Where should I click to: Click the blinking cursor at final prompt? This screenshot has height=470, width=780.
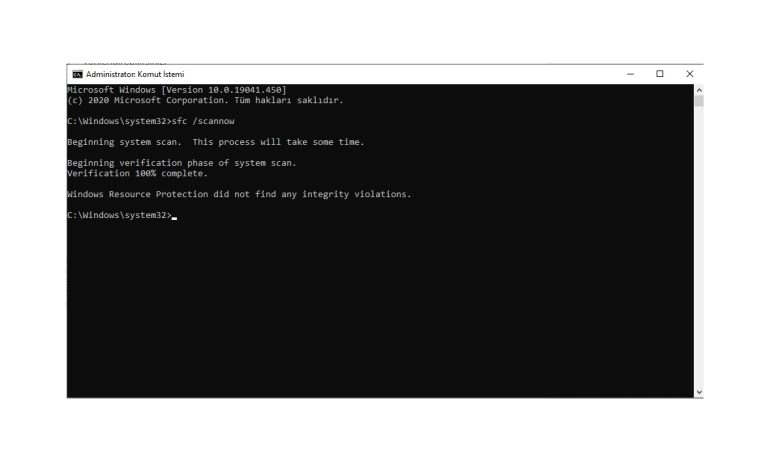tap(175, 217)
